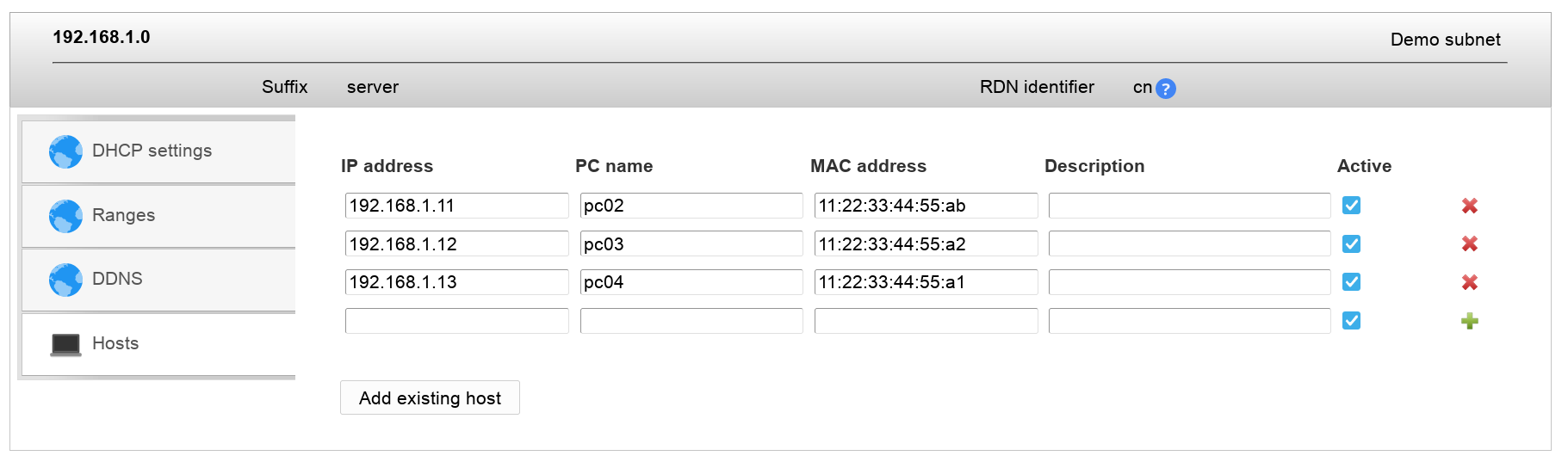The height and width of the screenshot is (462, 1568).
Task: Open the Ranges tab
Action: click(123, 215)
